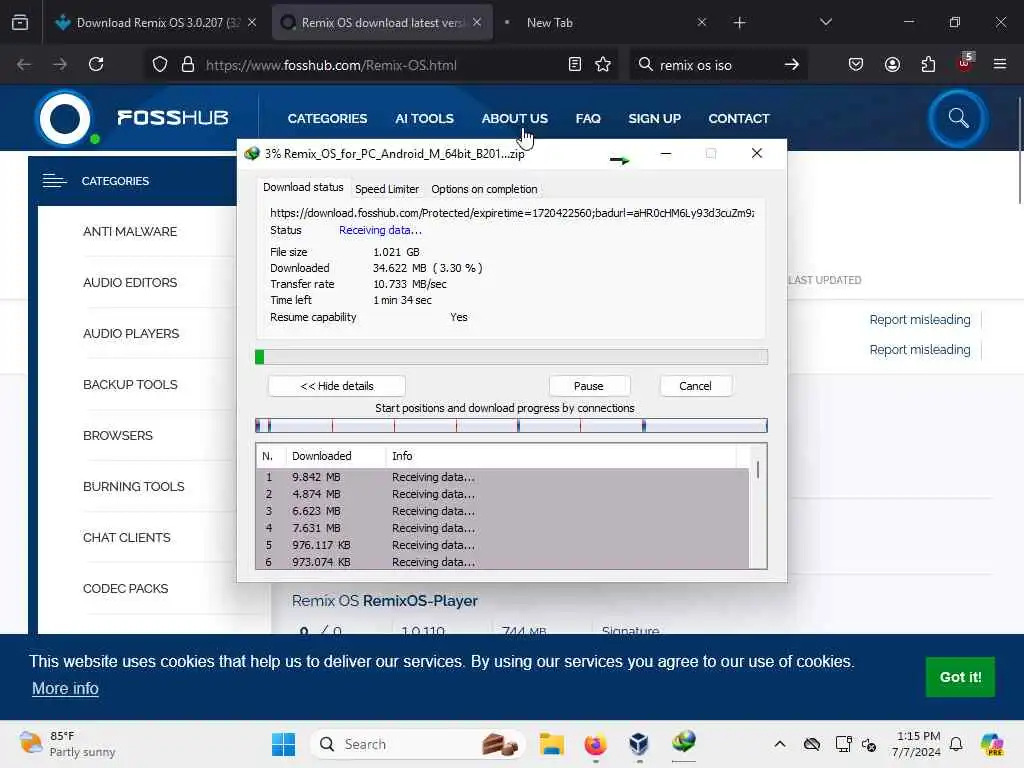Click Hide details button
The height and width of the screenshot is (768, 1024).
[x=337, y=386]
